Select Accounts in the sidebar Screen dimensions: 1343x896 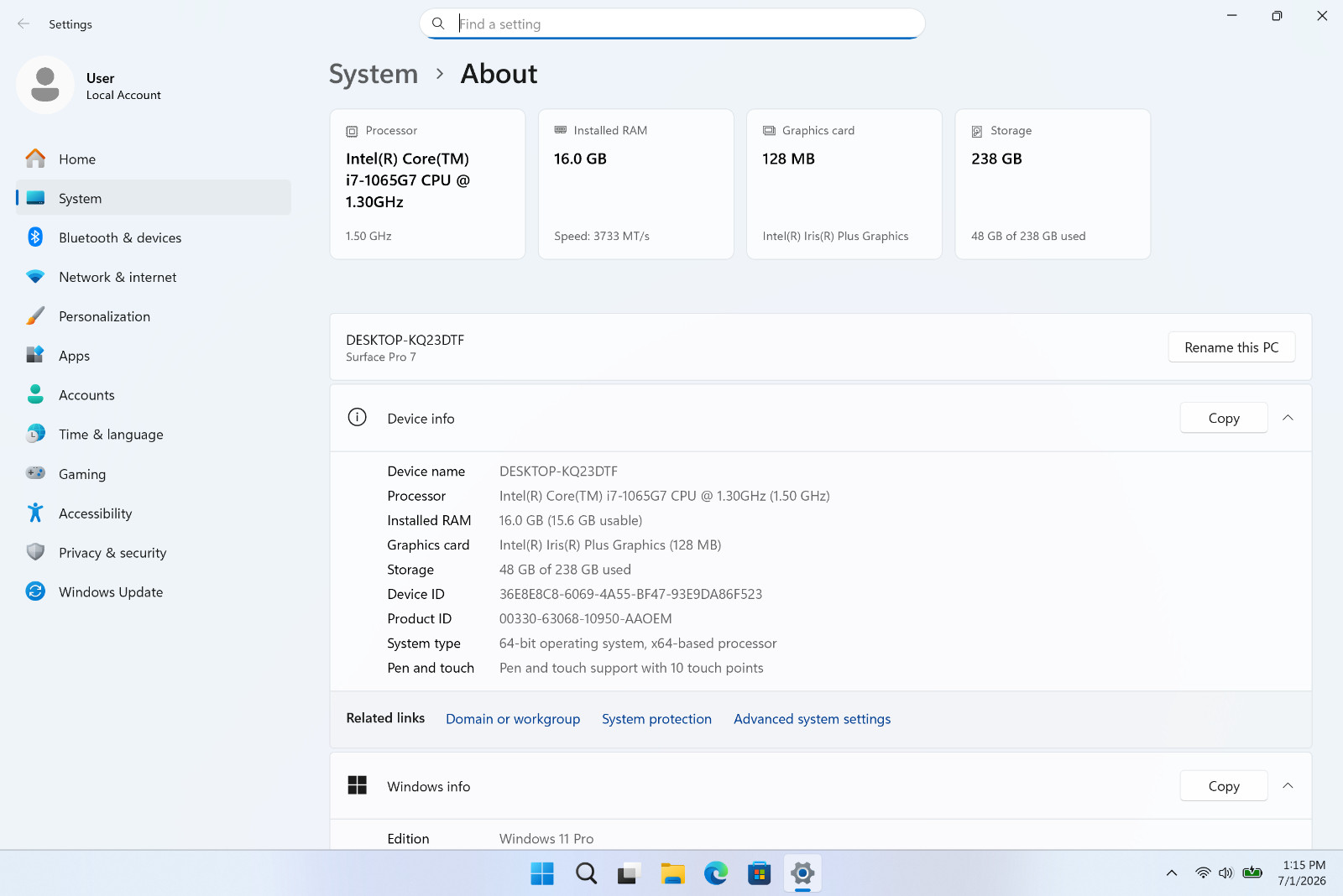coord(153,395)
